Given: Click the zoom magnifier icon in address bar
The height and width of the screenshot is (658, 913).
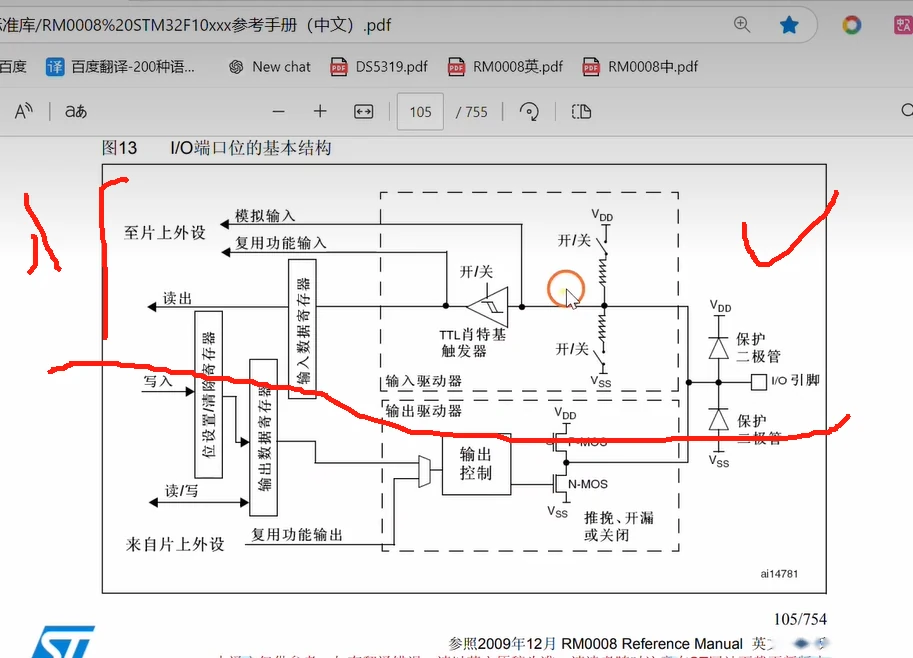Looking at the screenshot, I should pyautogui.click(x=741, y=24).
